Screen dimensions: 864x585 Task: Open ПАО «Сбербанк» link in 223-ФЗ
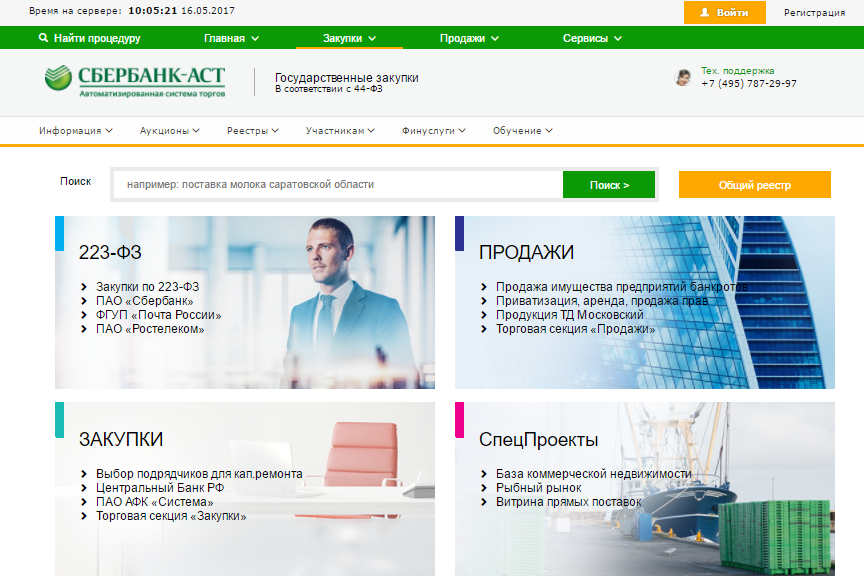point(144,301)
